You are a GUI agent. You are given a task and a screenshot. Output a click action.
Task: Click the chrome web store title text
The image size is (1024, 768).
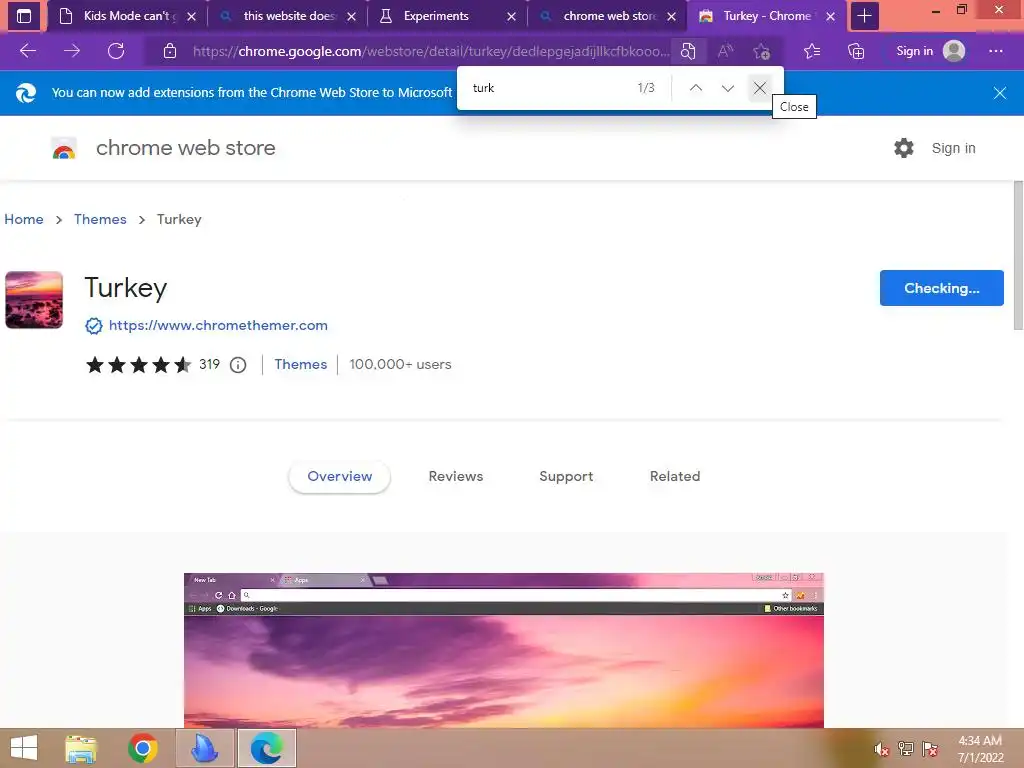pos(185,148)
